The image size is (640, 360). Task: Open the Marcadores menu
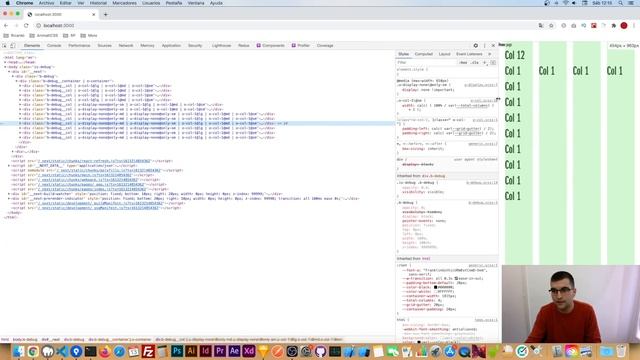(124, 3)
